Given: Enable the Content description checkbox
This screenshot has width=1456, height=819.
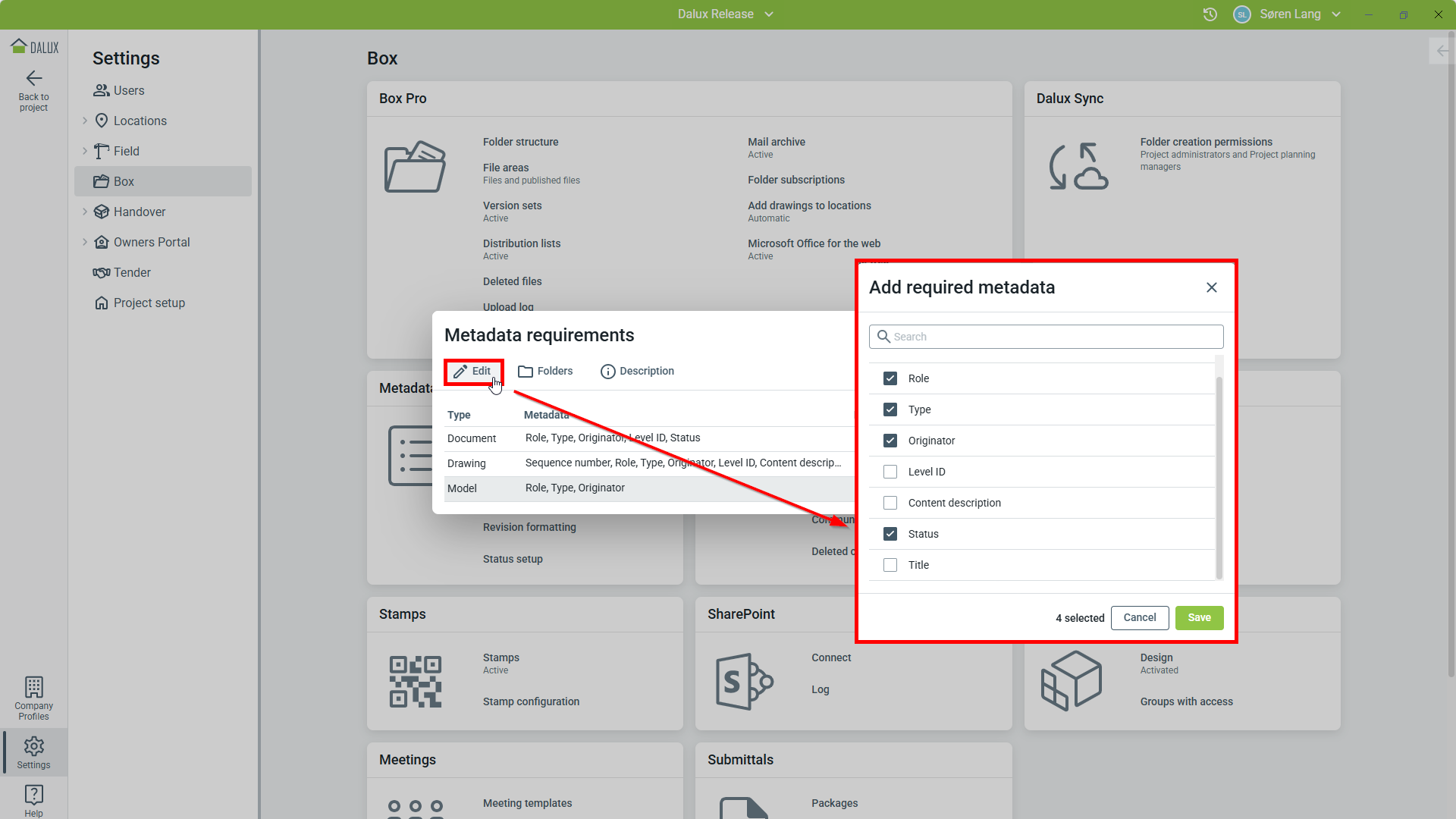Looking at the screenshot, I should 890,503.
